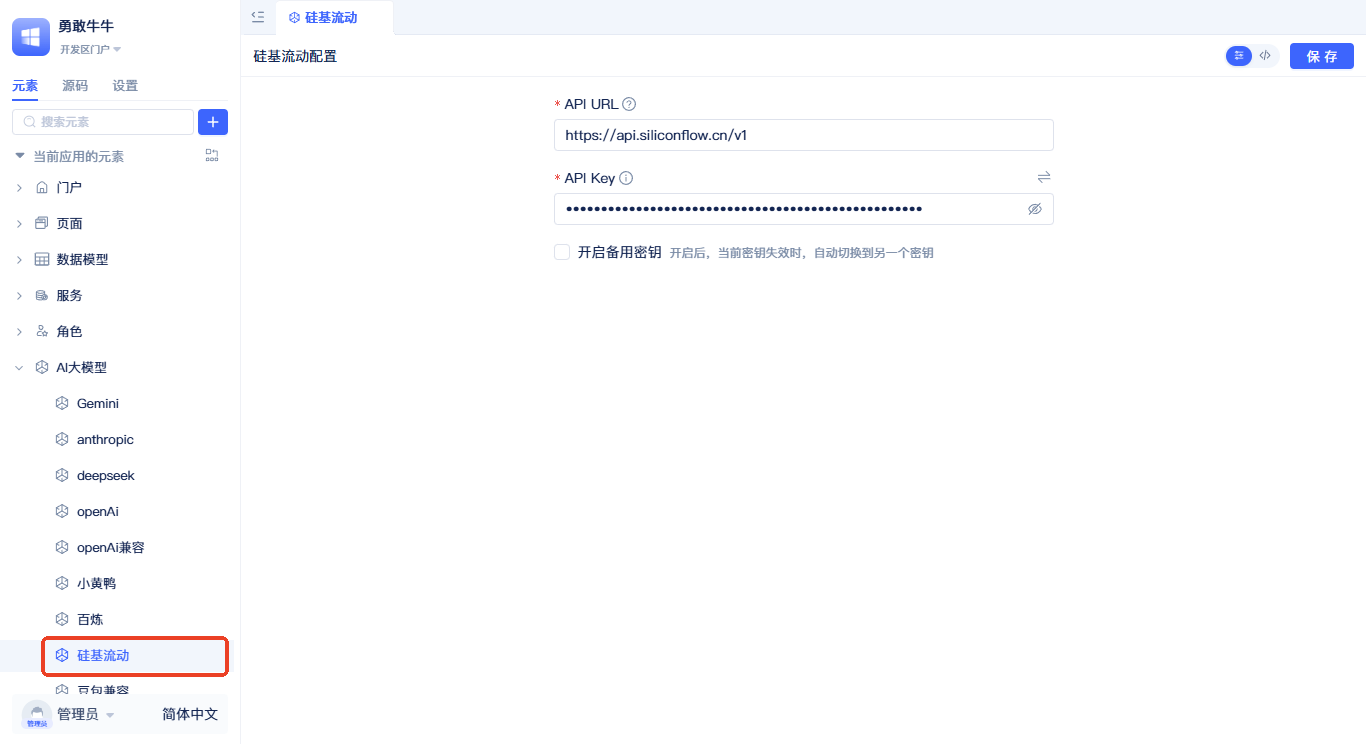Viewport: 1366px width, 744px height.
Task: Click the API URL help question icon
Action: [x=629, y=104]
